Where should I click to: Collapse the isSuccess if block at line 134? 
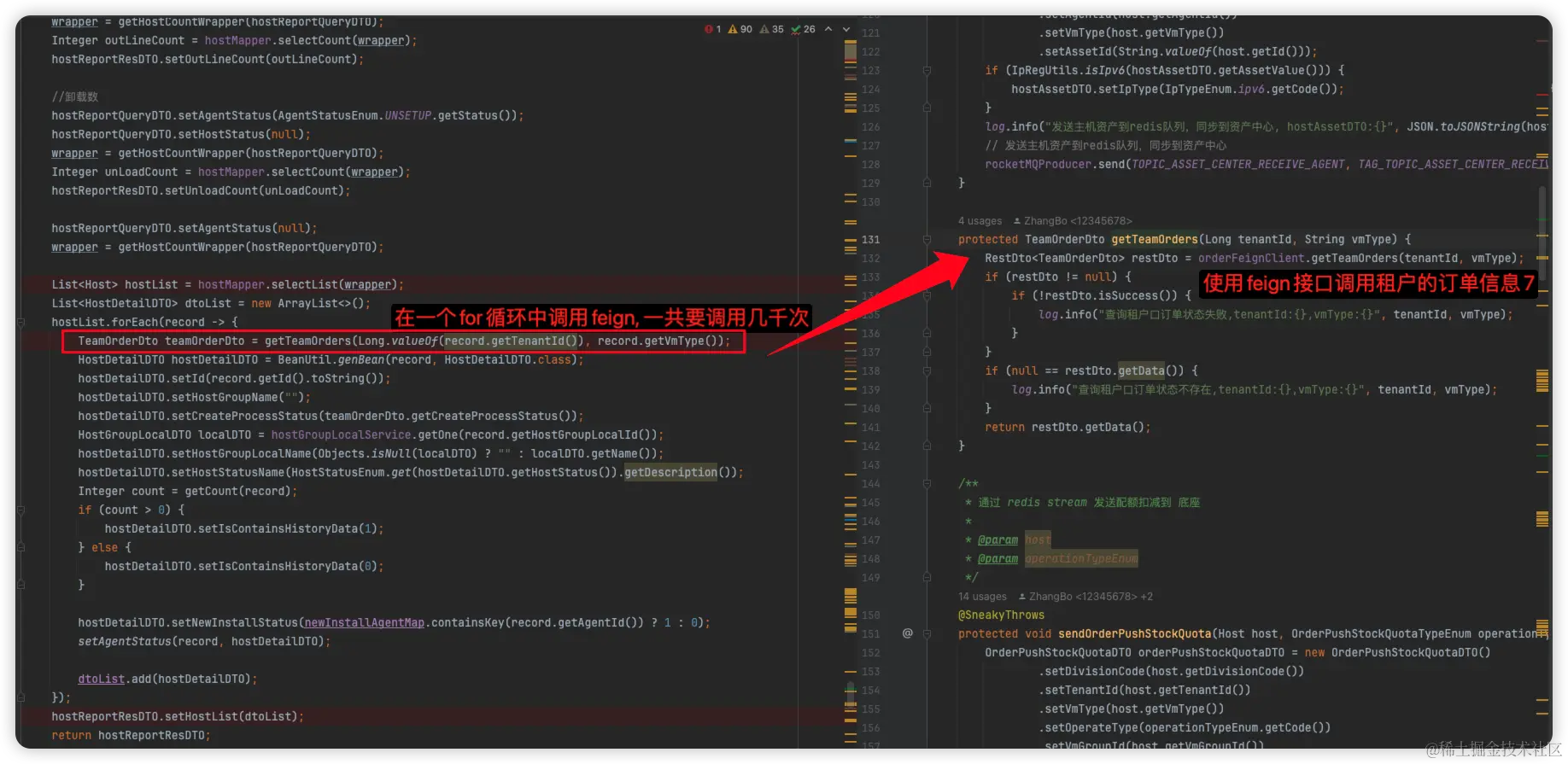coord(927,295)
